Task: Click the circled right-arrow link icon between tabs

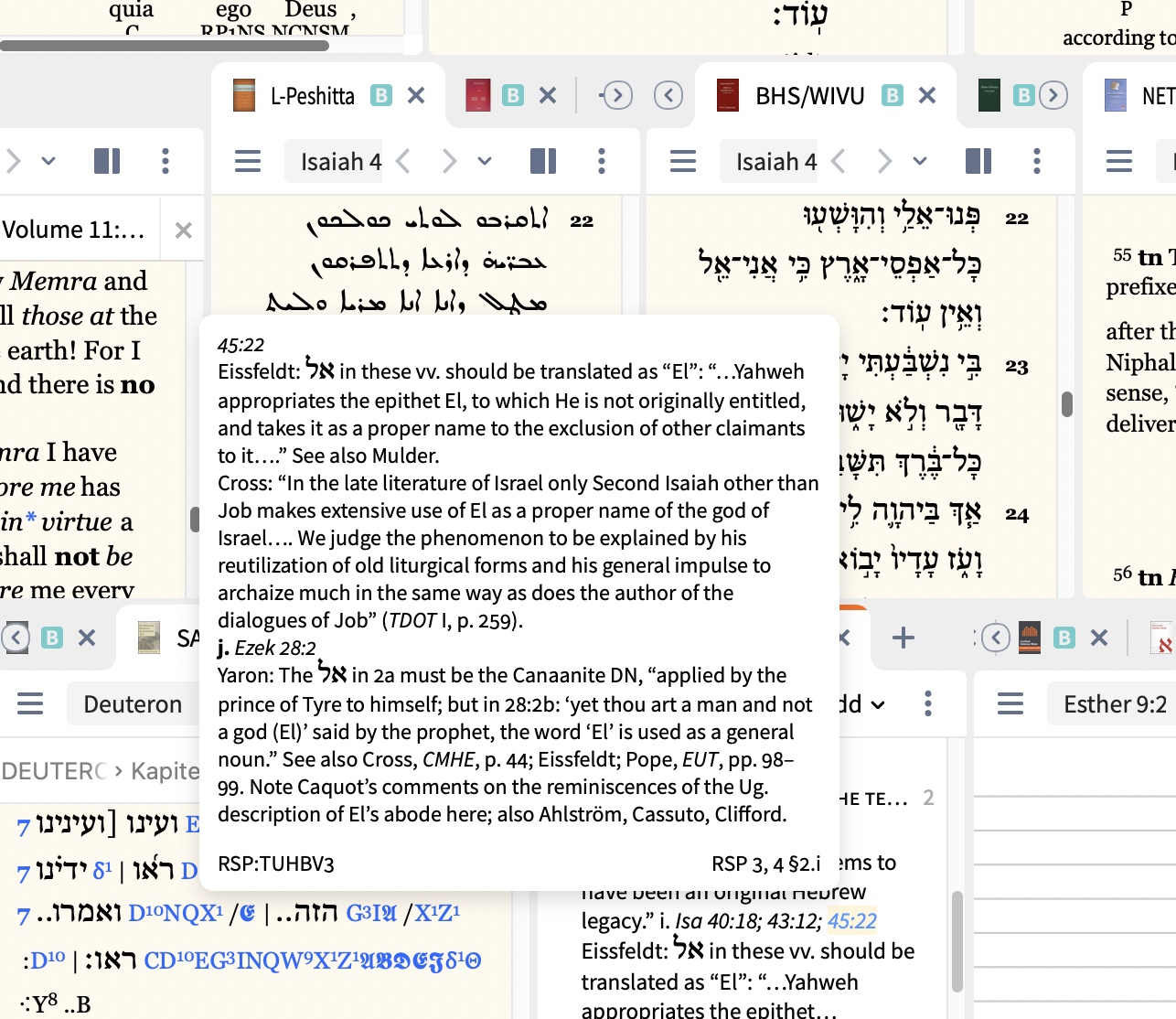Action: pyautogui.click(x=616, y=95)
